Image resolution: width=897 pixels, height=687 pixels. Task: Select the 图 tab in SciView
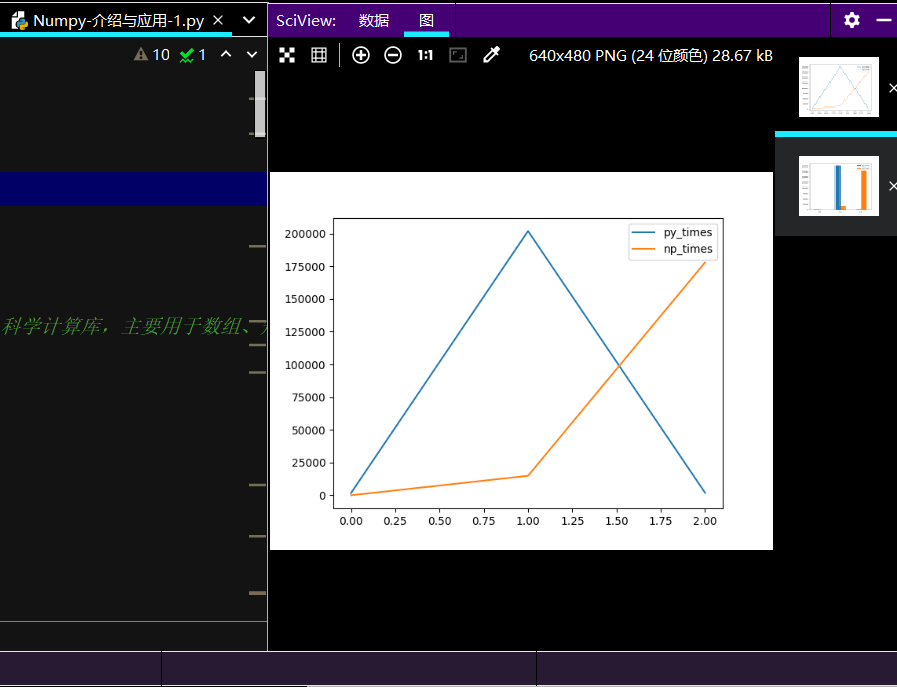point(427,20)
